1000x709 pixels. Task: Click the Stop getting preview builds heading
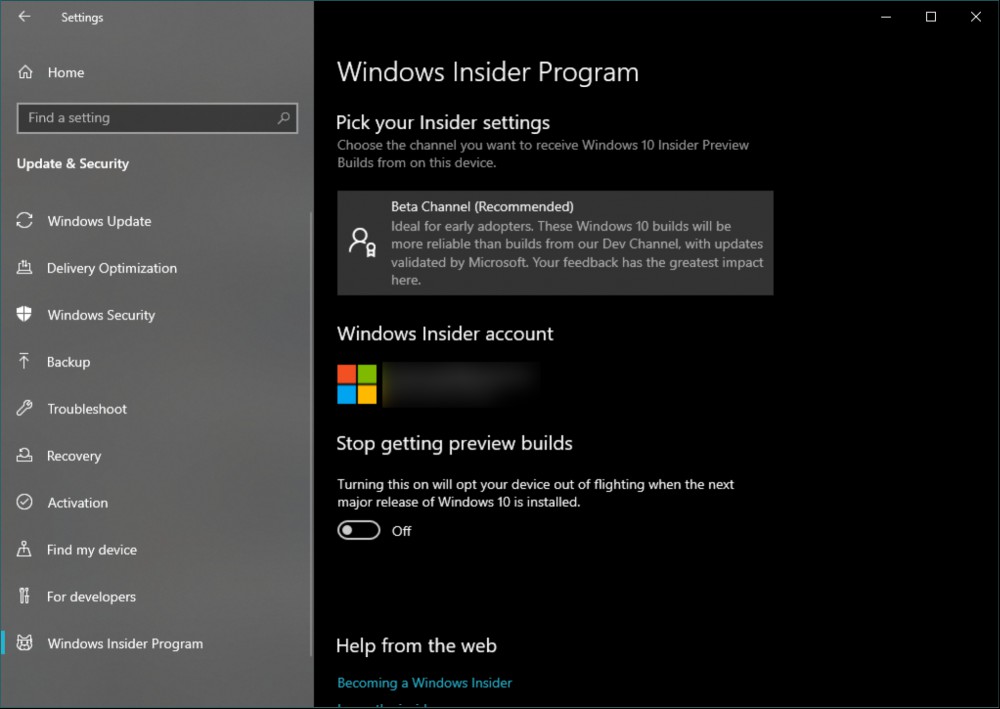tap(454, 443)
